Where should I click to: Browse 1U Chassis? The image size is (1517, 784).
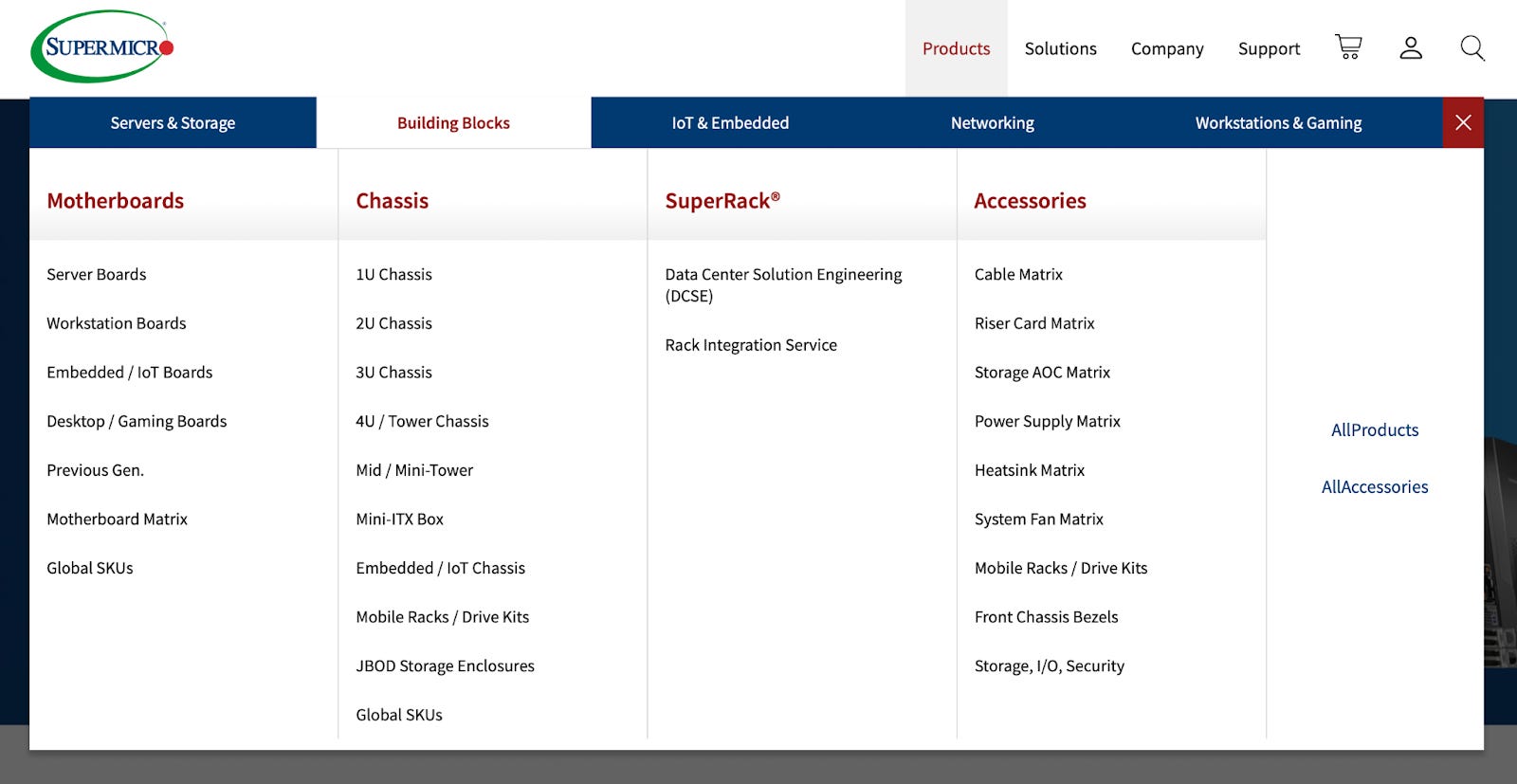pyautogui.click(x=393, y=274)
